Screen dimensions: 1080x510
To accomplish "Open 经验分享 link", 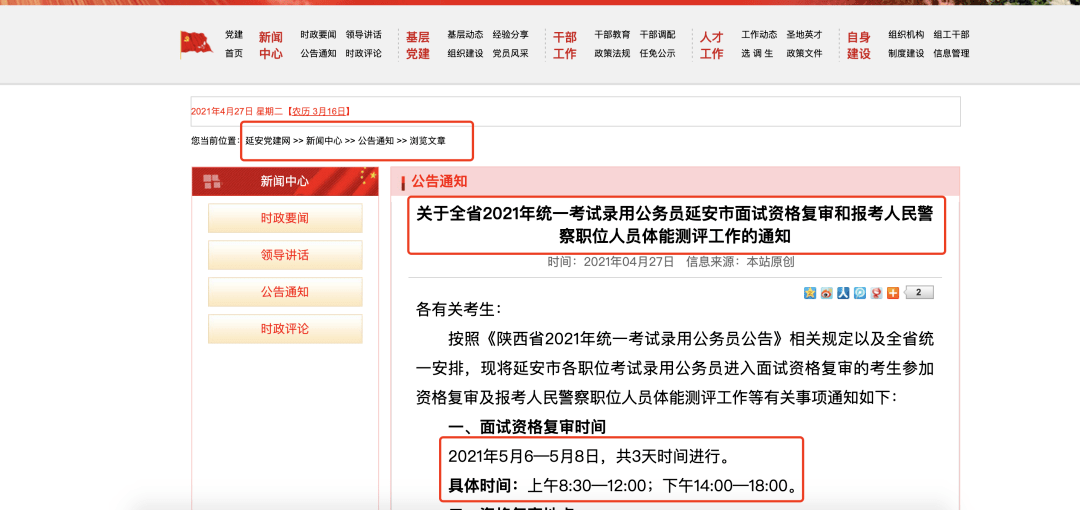I will pyautogui.click(x=510, y=34).
